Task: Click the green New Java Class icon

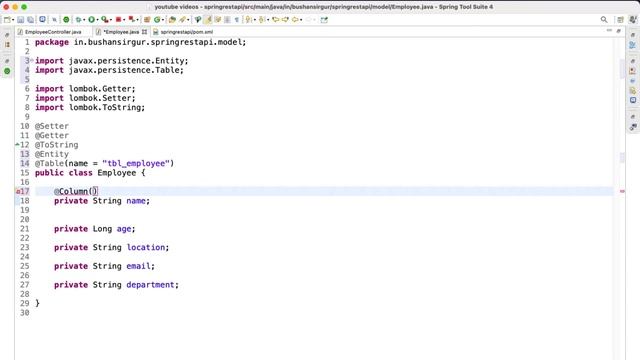Action: coord(157,20)
